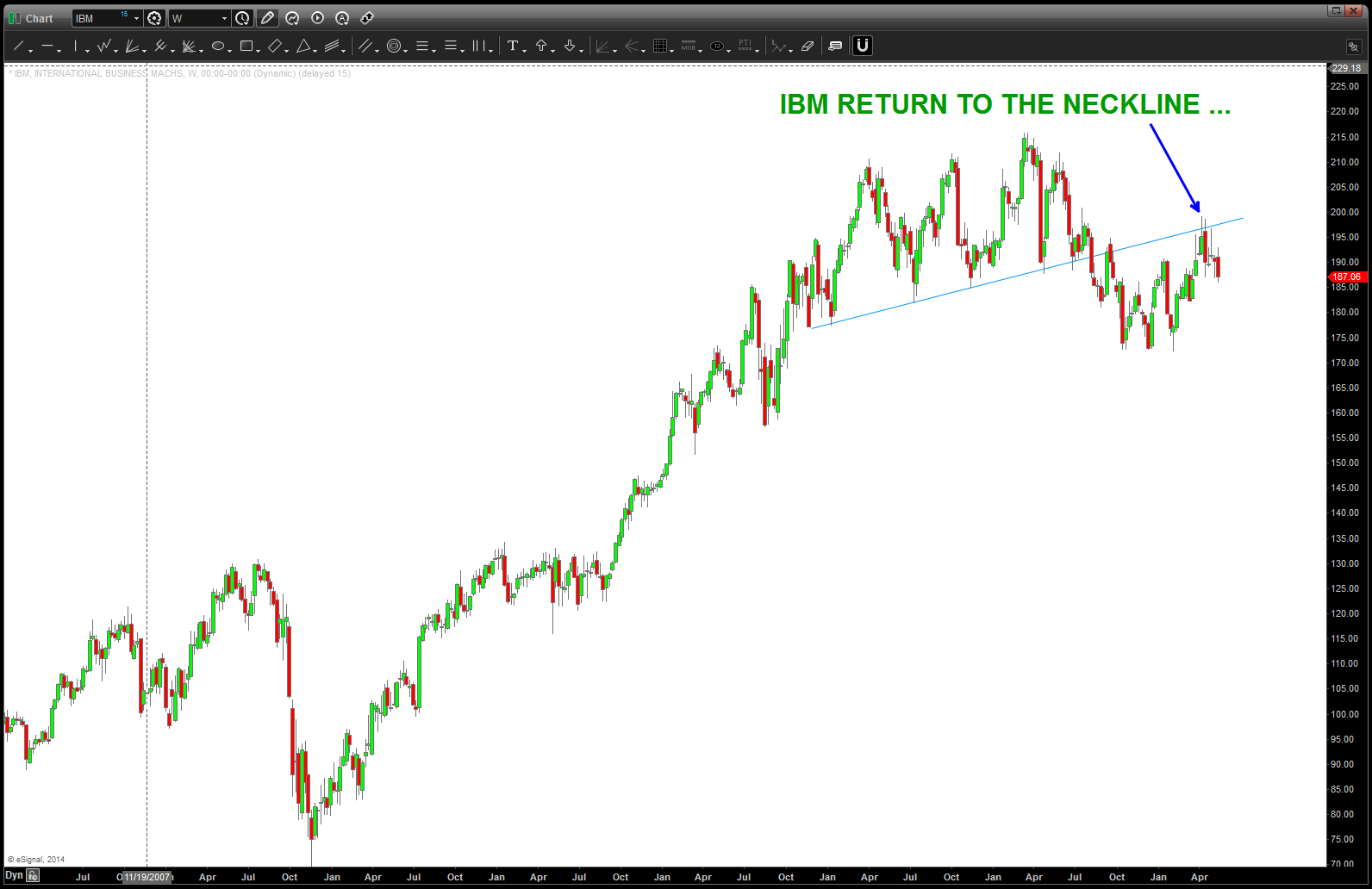Expand the W interval dropdown
The image size is (1372, 889).
[224, 18]
